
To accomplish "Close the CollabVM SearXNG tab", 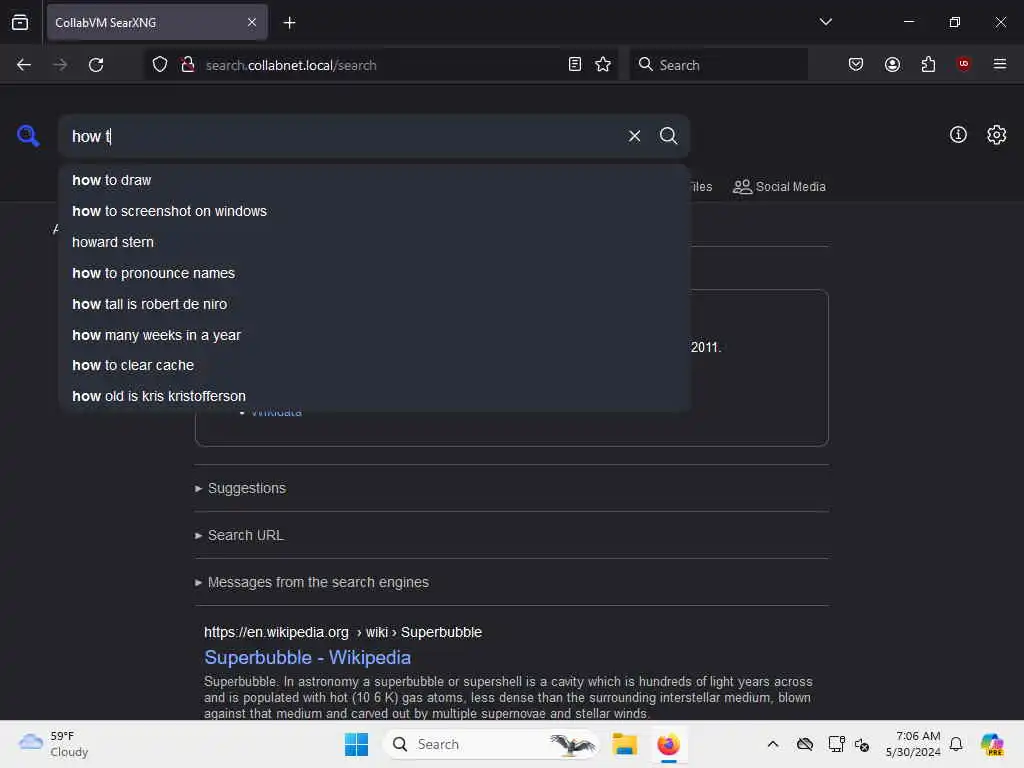I will (251, 22).
